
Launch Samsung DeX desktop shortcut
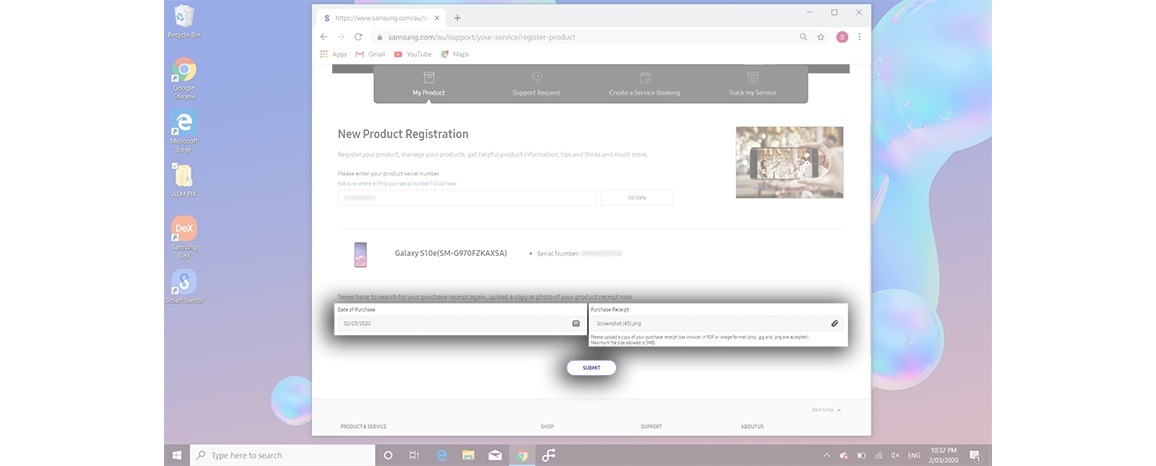(x=184, y=237)
